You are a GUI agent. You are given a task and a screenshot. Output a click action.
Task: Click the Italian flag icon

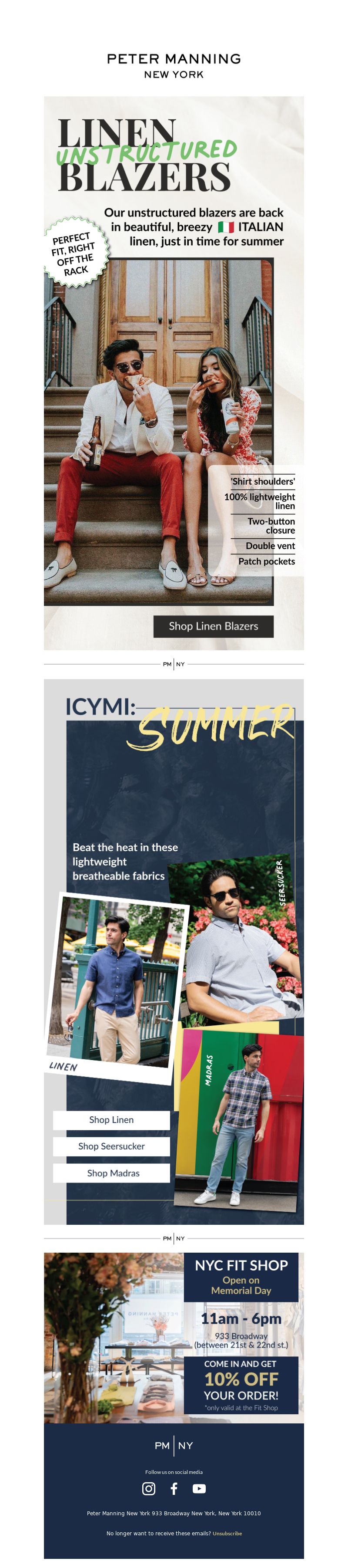[x=226, y=227]
